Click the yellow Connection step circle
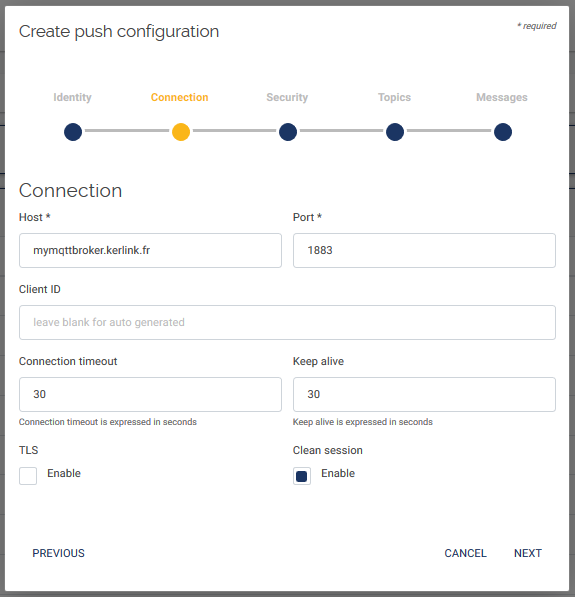575x597 pixels. 181,132
